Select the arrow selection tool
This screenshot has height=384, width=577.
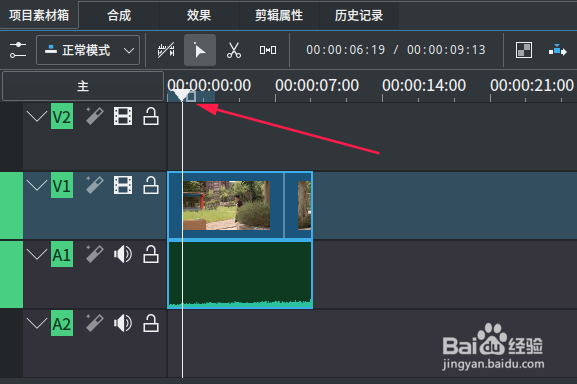(x=200, y=50)
